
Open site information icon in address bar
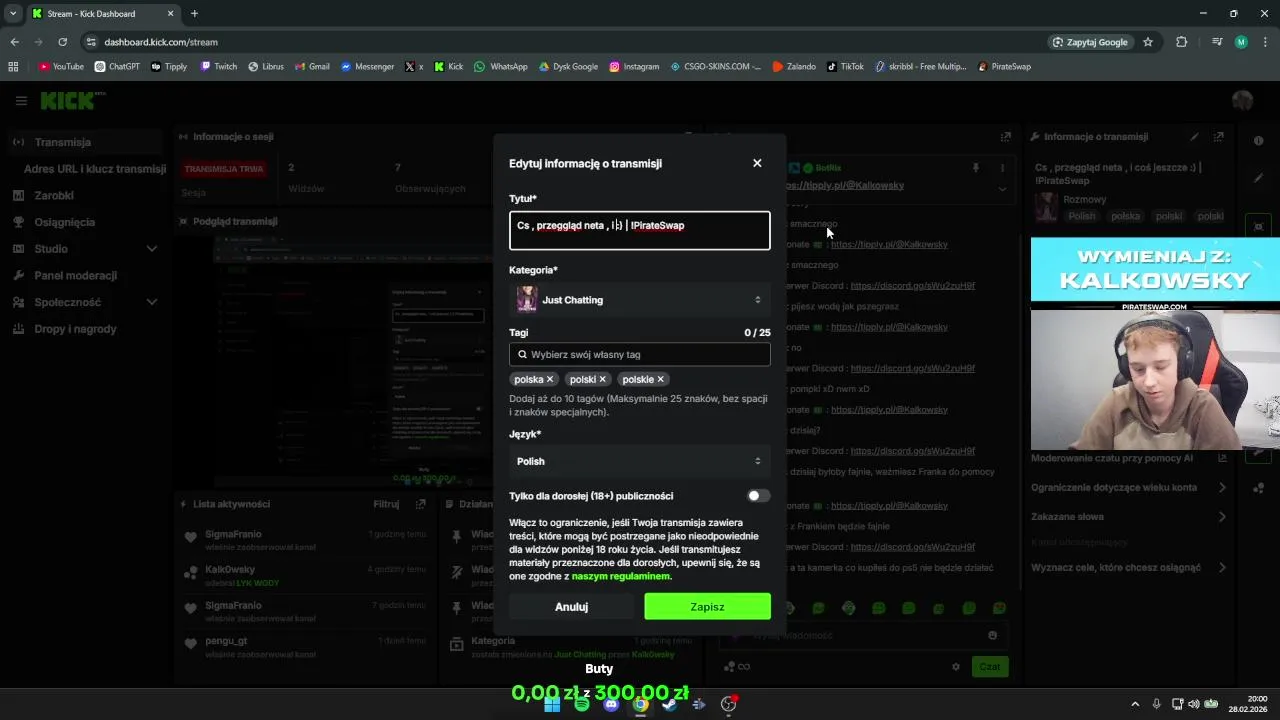point(91,42)
